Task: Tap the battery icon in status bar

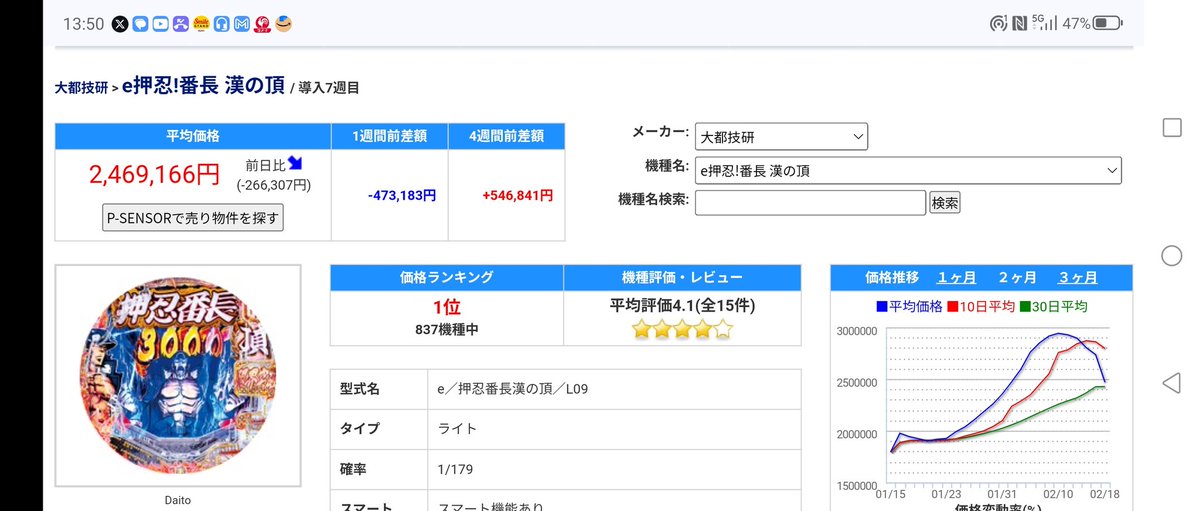Action: (x=1107, y=23)
